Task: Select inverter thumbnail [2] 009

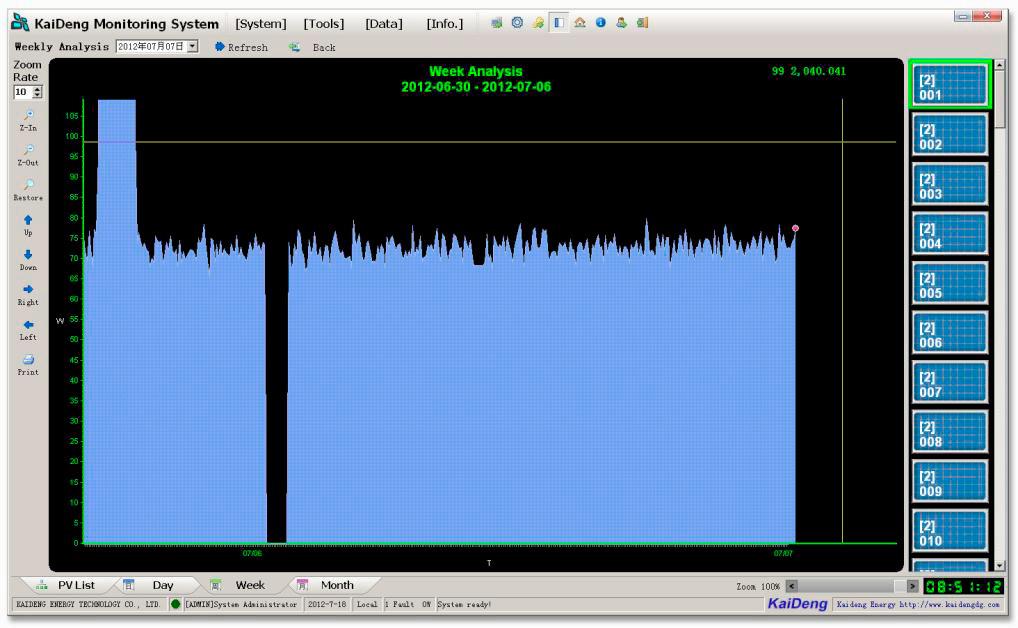Action: pyautogui.click(x=950, y=481)
